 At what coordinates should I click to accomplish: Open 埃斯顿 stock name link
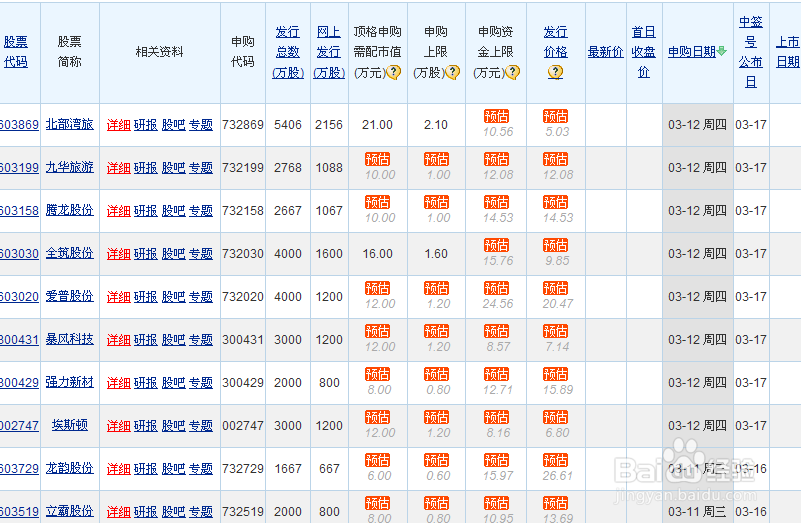[69, 424]
